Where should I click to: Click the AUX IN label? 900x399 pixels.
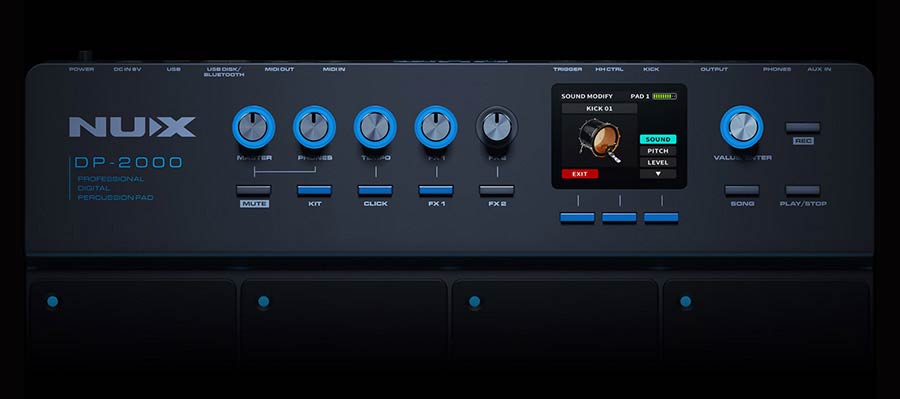click(819, 69)
